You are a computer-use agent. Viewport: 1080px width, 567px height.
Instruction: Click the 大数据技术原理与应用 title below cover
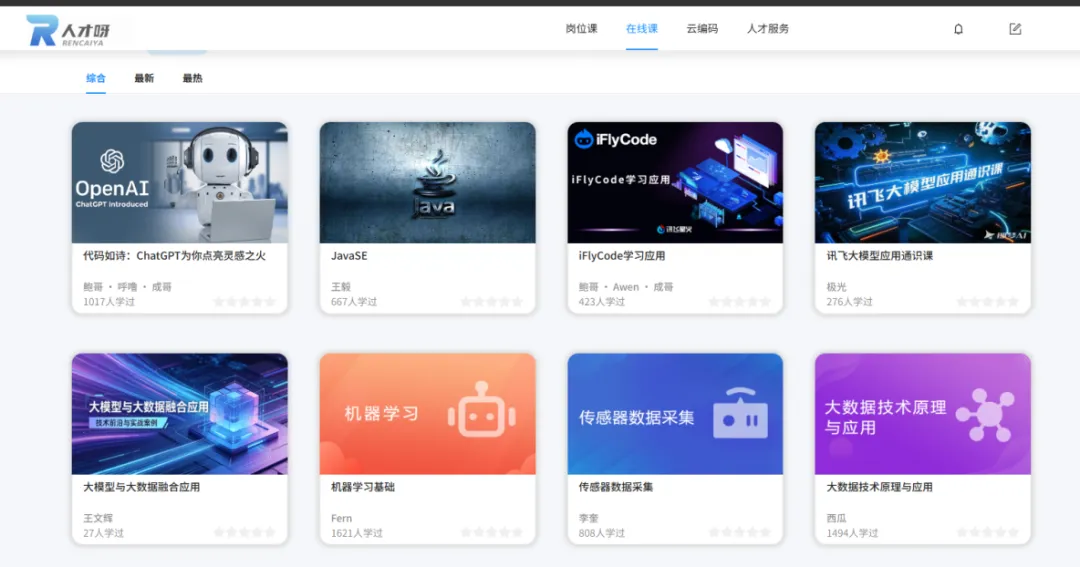point(880,487)
